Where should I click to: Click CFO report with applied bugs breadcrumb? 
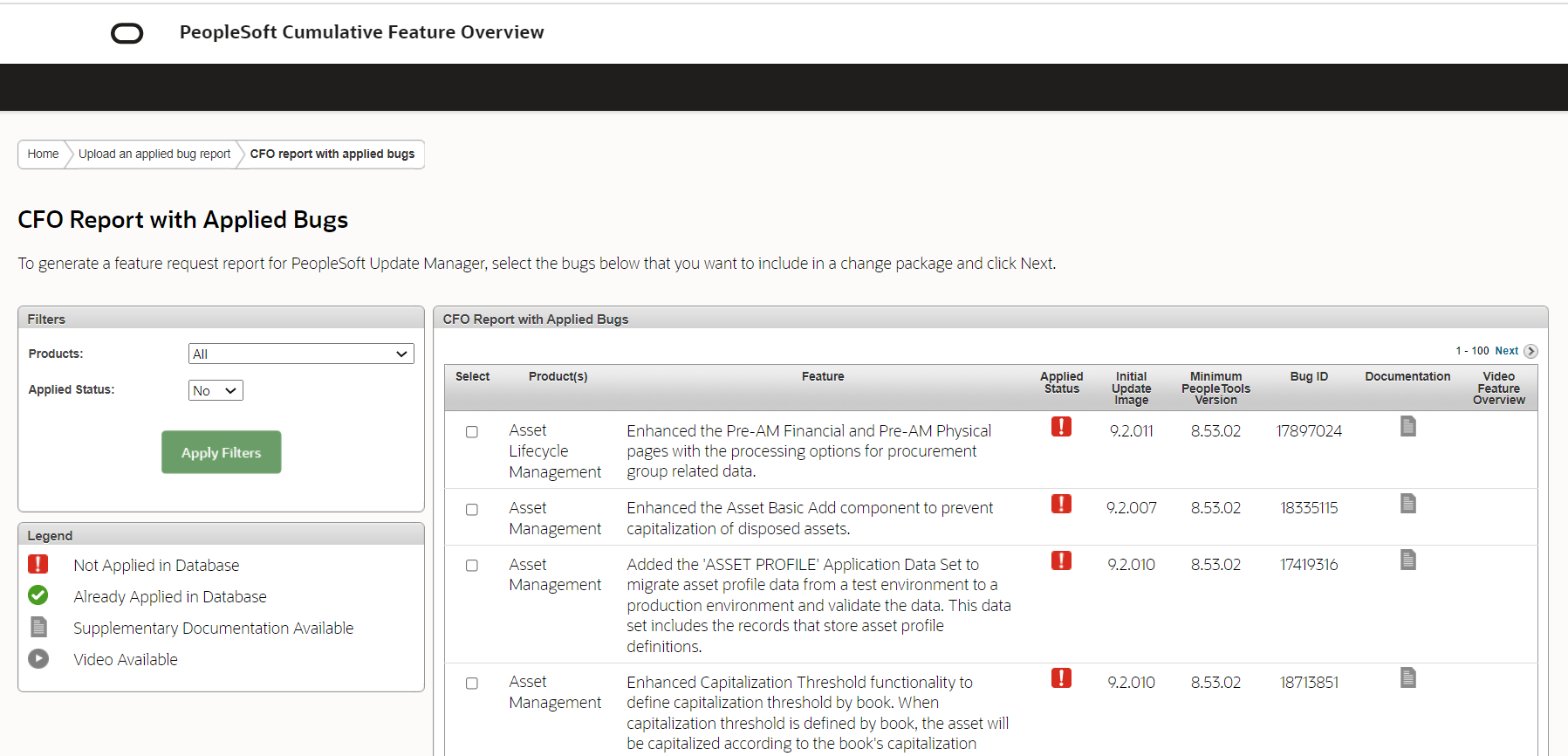coord(332,154)
